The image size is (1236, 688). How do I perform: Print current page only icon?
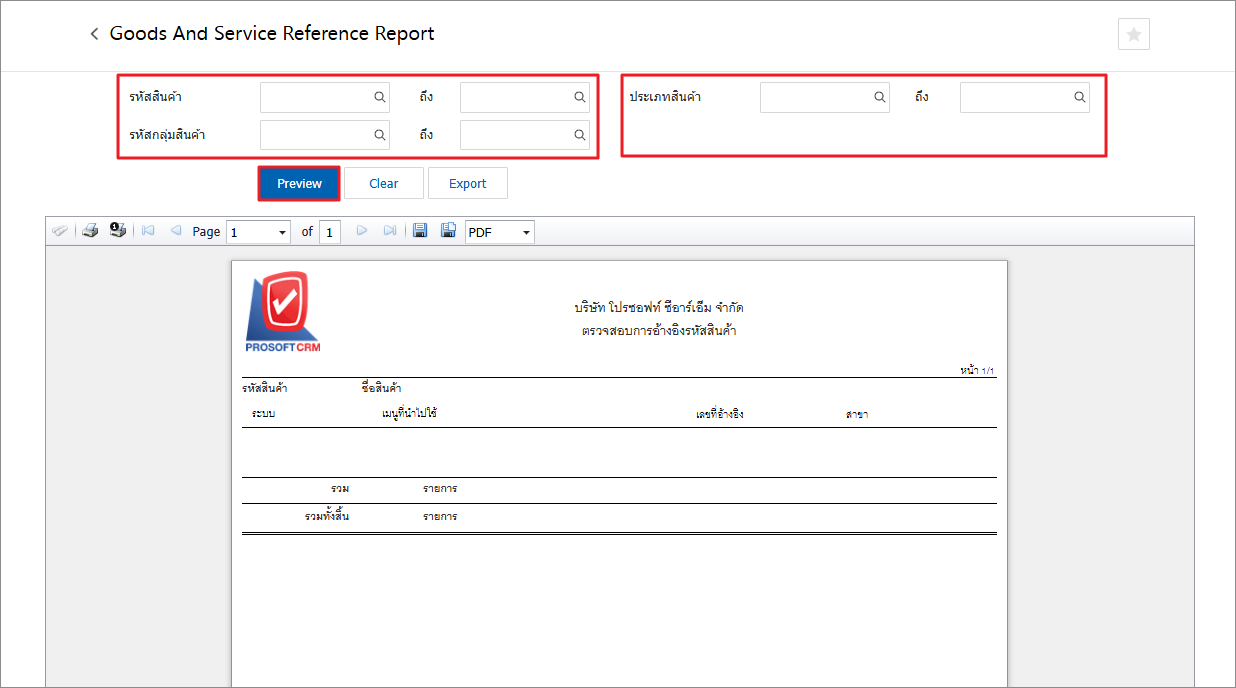[118, 231]
